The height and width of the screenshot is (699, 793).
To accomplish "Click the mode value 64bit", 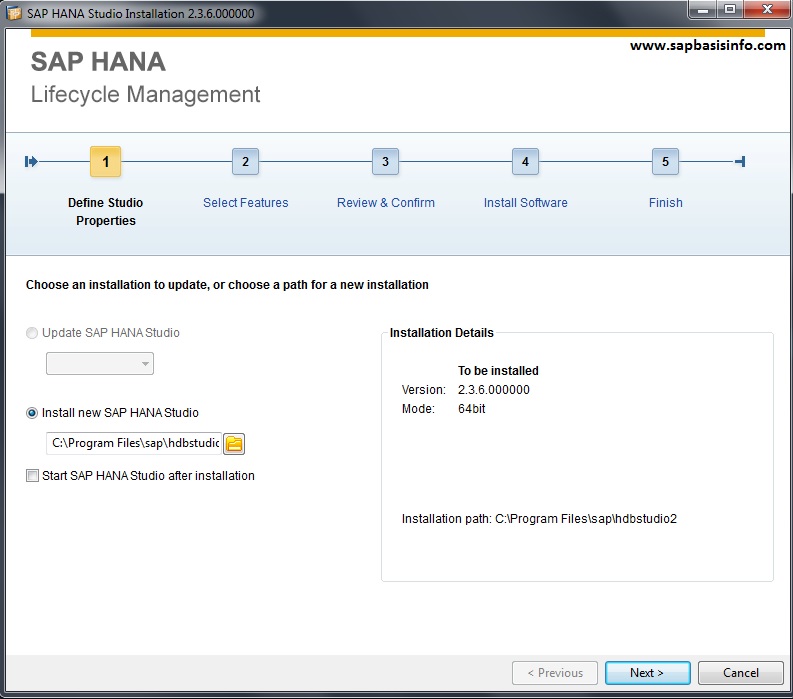I will tap(471, 408).
